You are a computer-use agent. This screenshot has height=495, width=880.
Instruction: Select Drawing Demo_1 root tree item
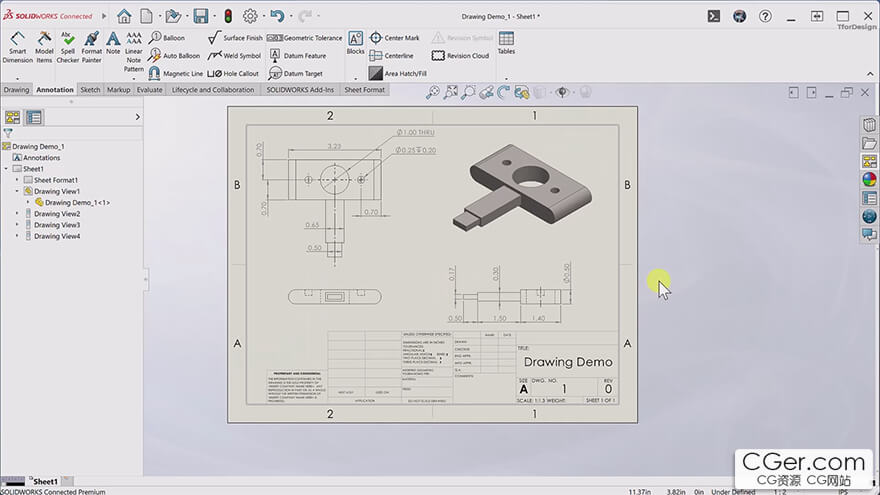point(33,146)
